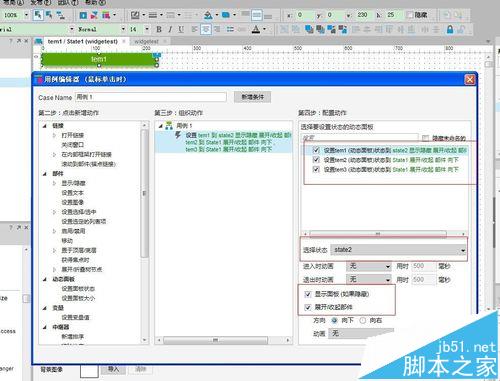Screen dimensions: 500x381
Task: Click the line width toolbar icon
Action: click(153, 15)
